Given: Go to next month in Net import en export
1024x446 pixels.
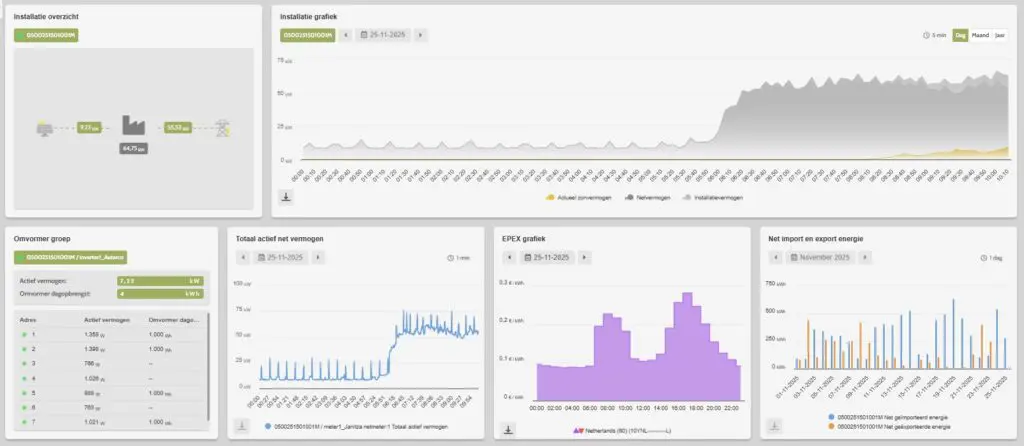Looking at the screenshot, I should point(865,257).
